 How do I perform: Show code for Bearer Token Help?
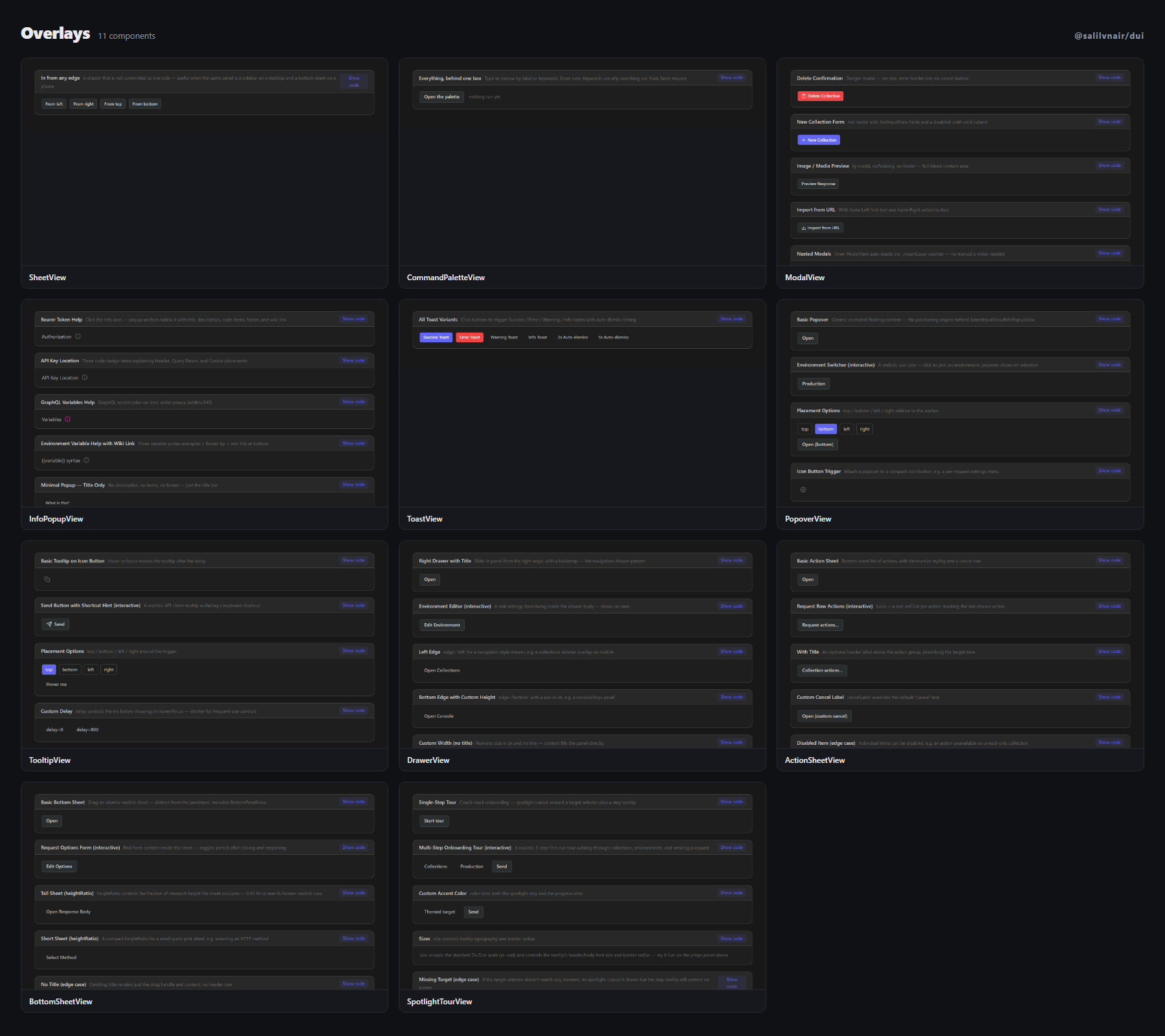pos(354,319)
